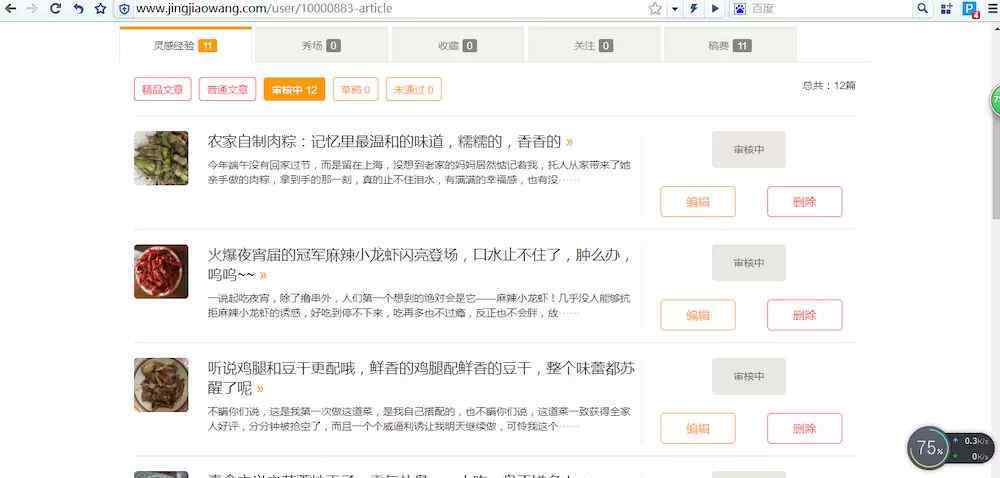Reload the page with the refresh icon

[55, 8]
